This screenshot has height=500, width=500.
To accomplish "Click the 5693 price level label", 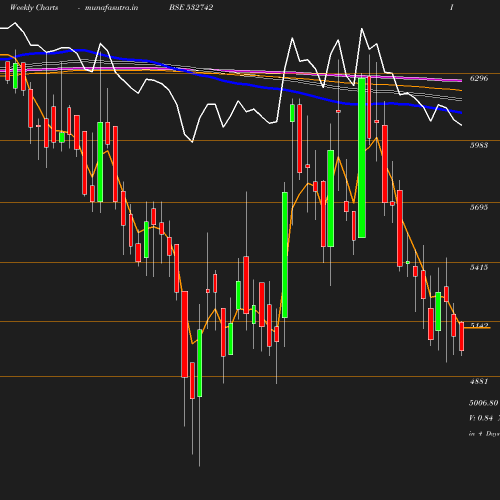I will click(479, 207).
